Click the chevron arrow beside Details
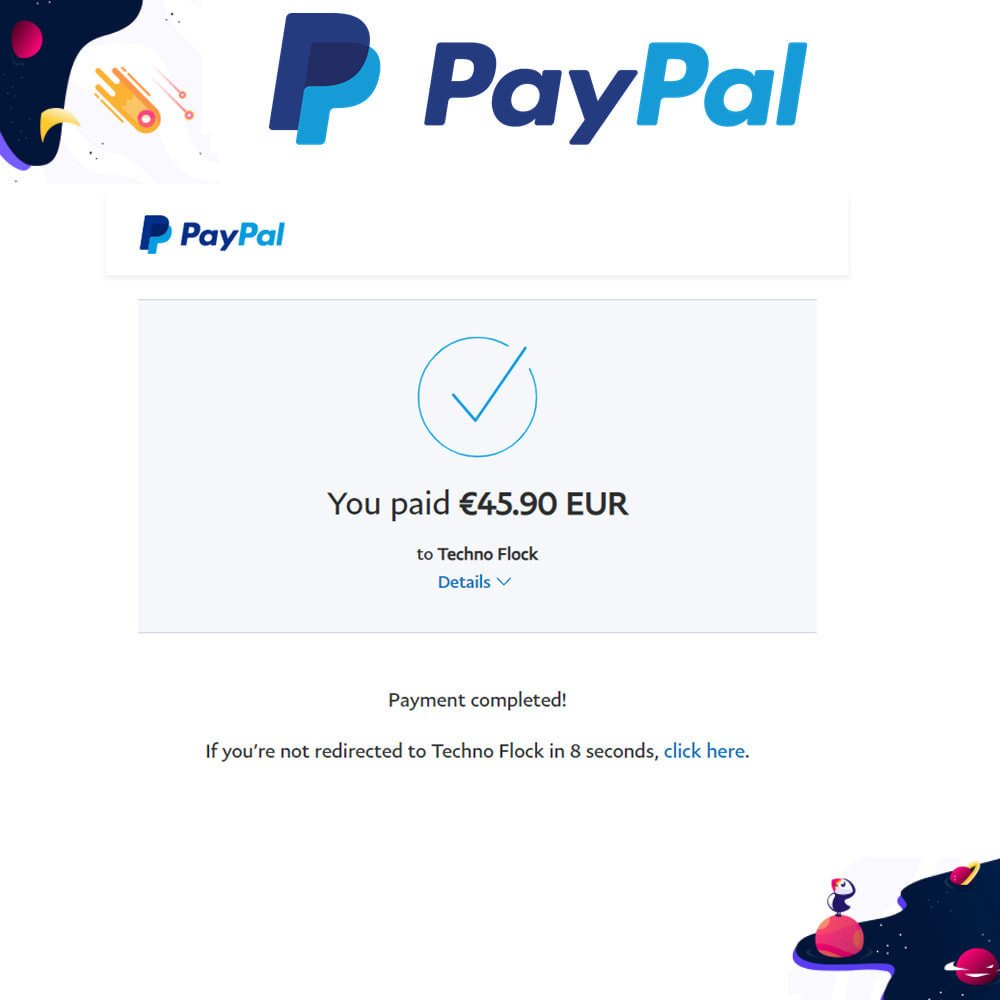Viewport: 1000px width, 1000px height. (504, 582)
